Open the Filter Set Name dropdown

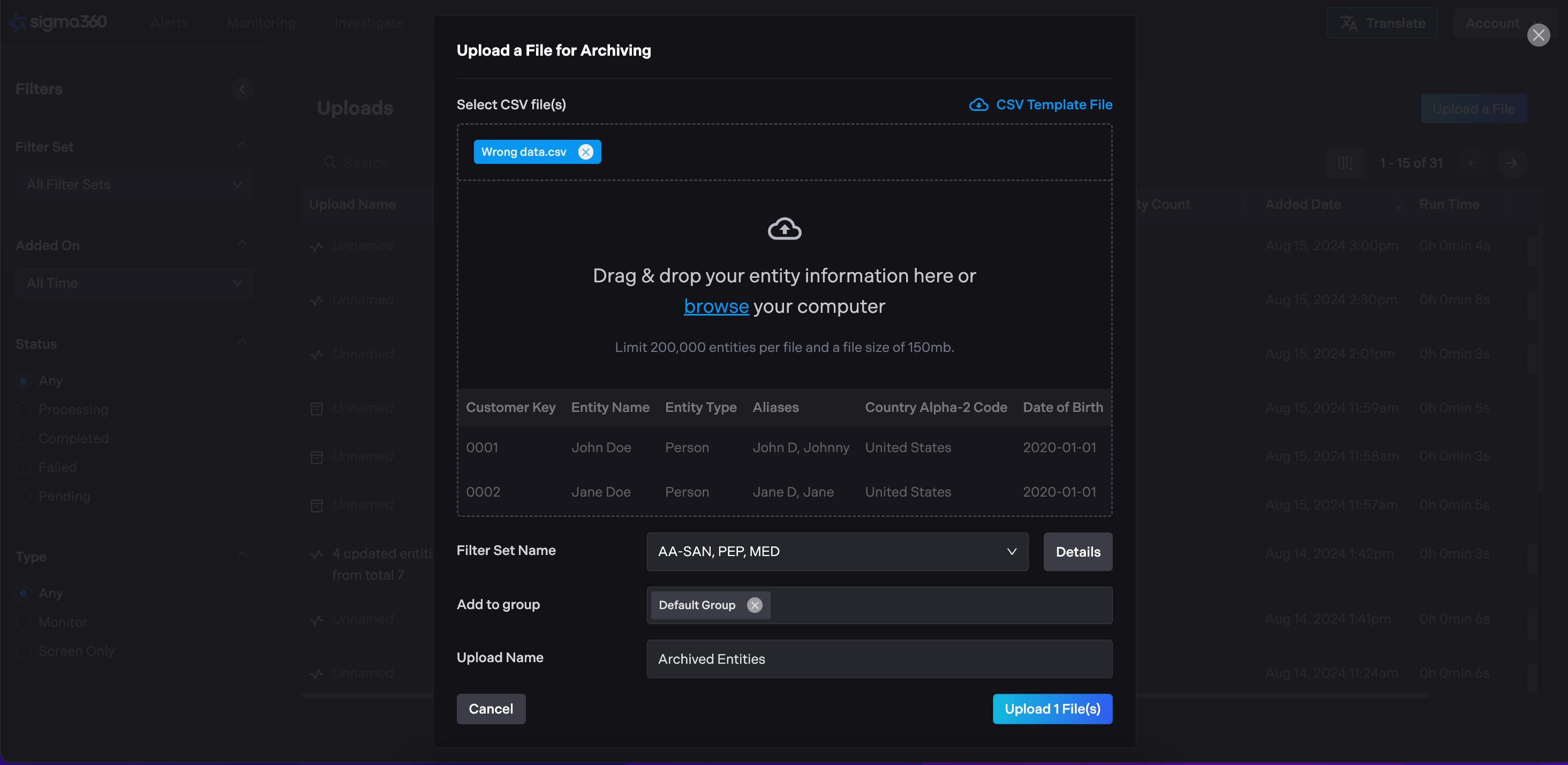pos(837,552)
